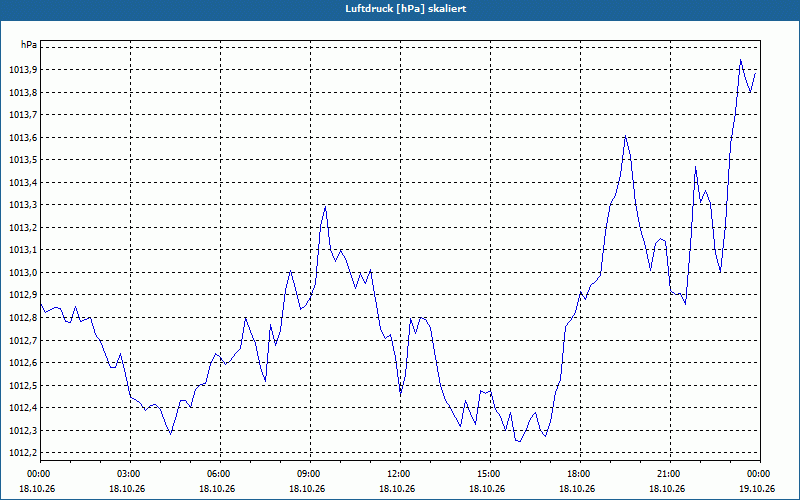Click the 1013,2 y-axis label

pyautogui.click(x=23, y=228)
